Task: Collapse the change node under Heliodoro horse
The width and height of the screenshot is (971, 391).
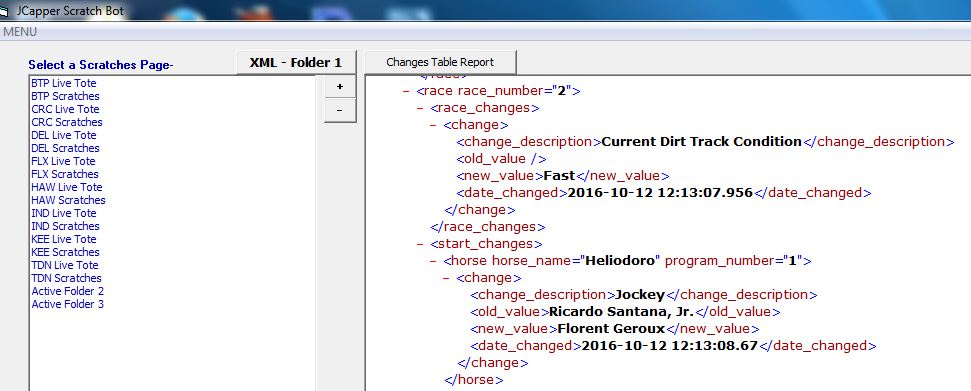Action: coord(447,278)
